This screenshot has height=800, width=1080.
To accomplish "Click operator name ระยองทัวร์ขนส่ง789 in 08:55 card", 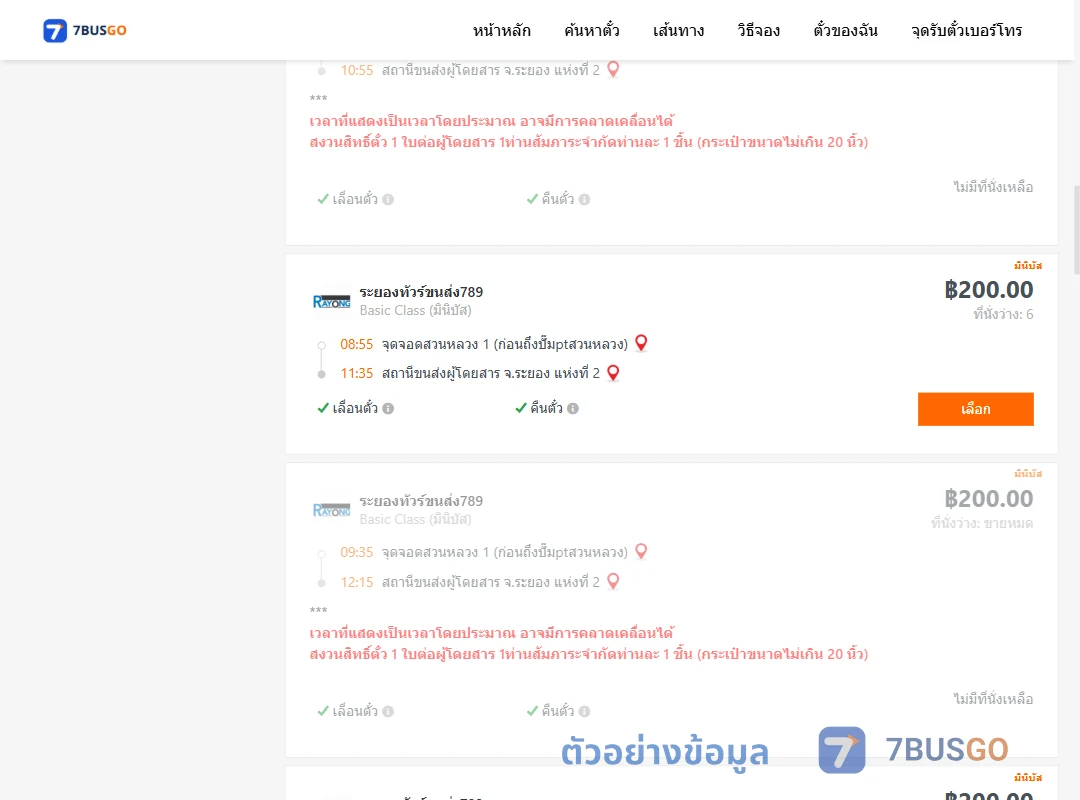I will point(421,292).
